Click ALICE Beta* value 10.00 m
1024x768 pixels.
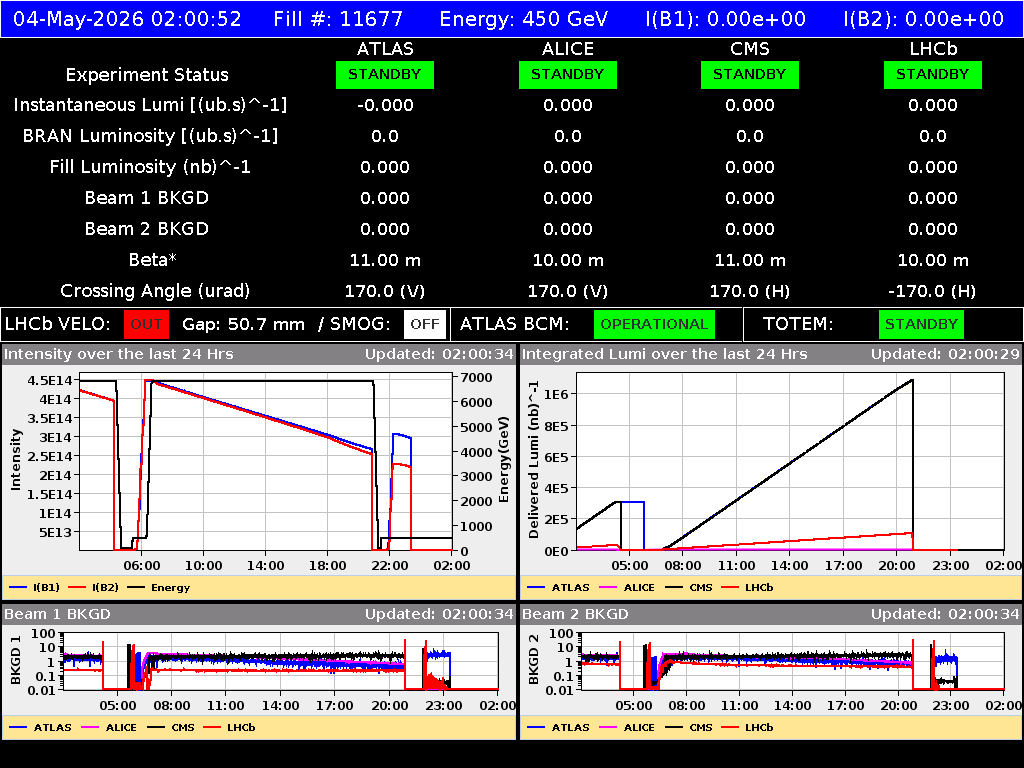click(568, 261)
